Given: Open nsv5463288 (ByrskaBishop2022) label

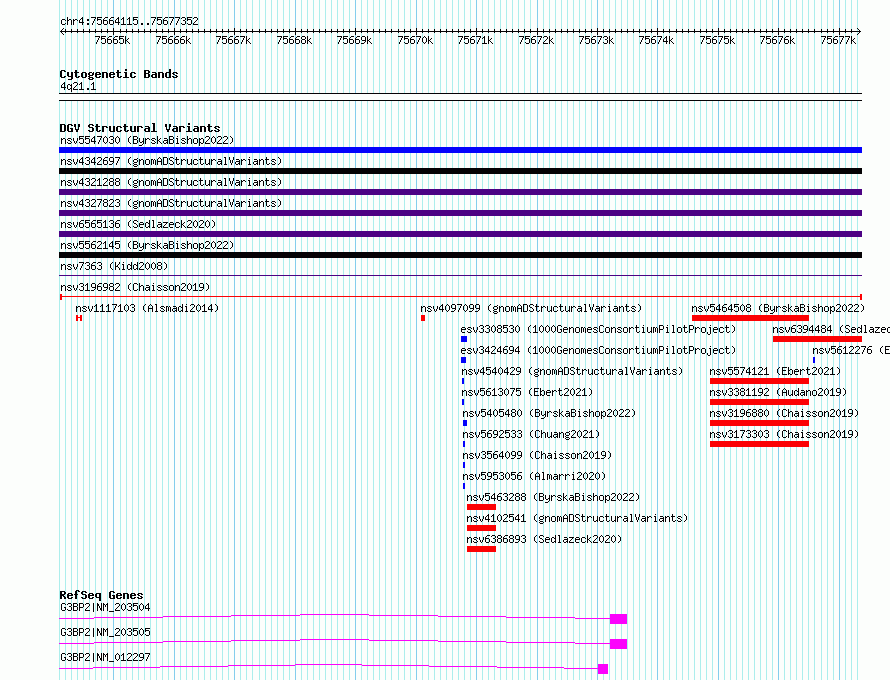Looking at the screenshot, I should pos(553,497).
